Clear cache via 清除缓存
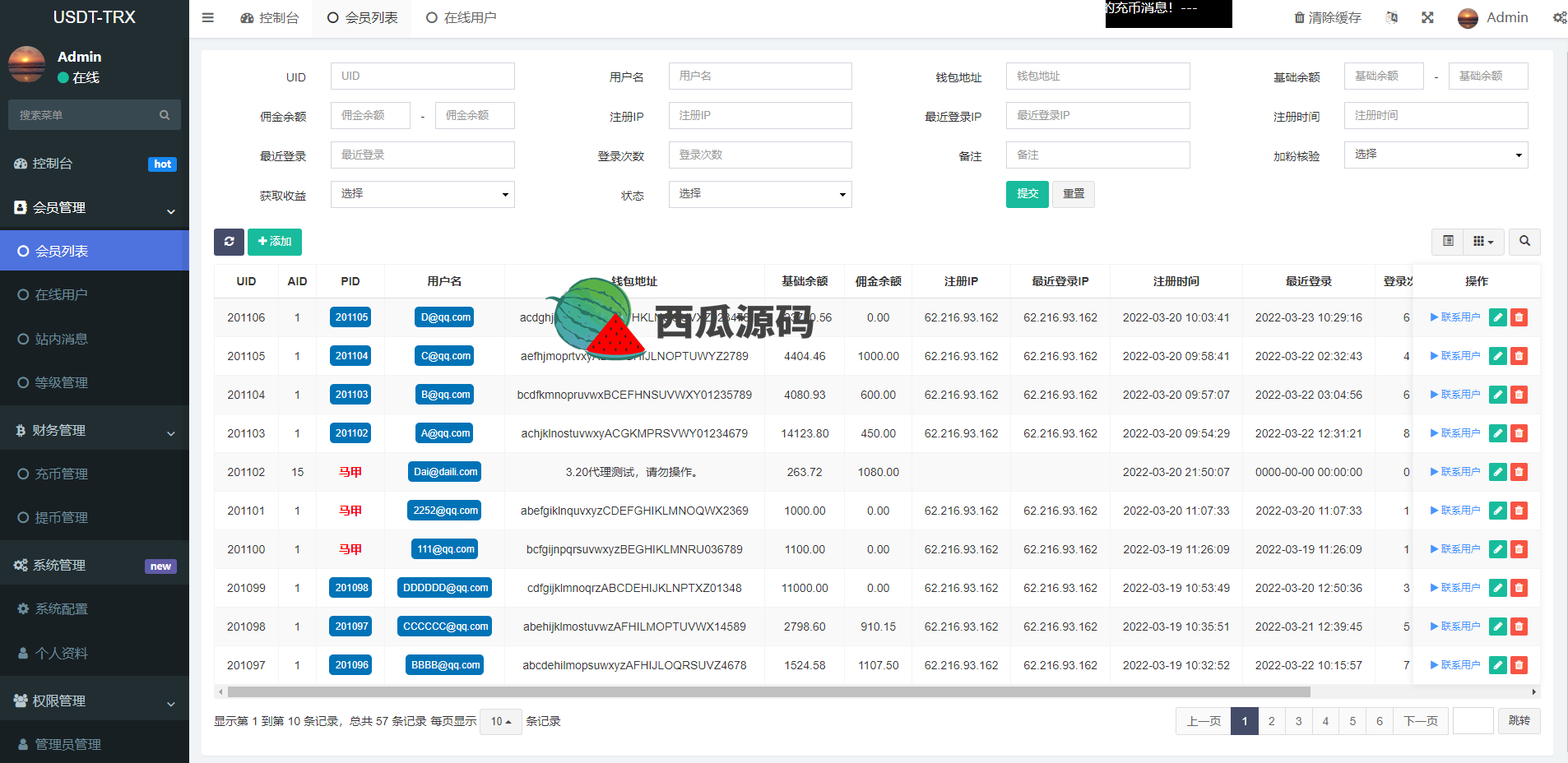The image size is (1568, 763). [x=1327, y=17]
